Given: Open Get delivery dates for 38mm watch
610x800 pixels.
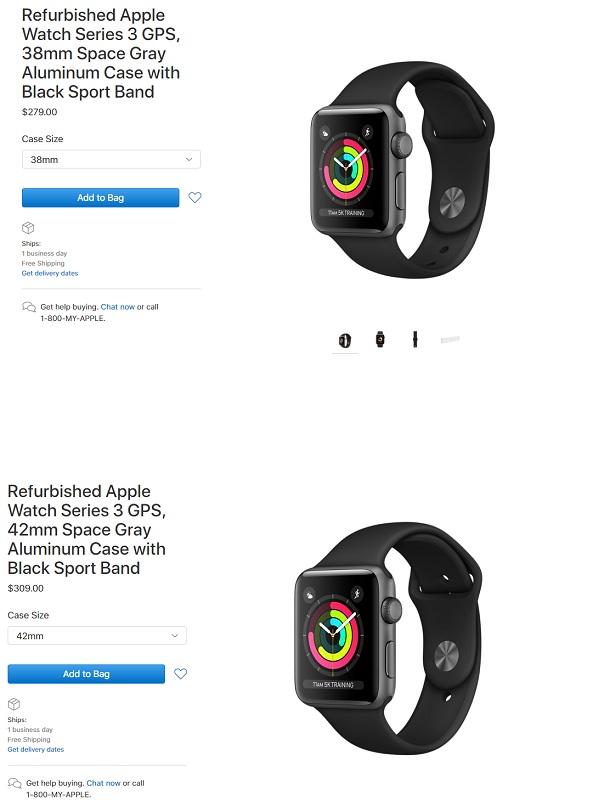Looking at the screenshot, I should pyautogui.click(x=50, y=273).
